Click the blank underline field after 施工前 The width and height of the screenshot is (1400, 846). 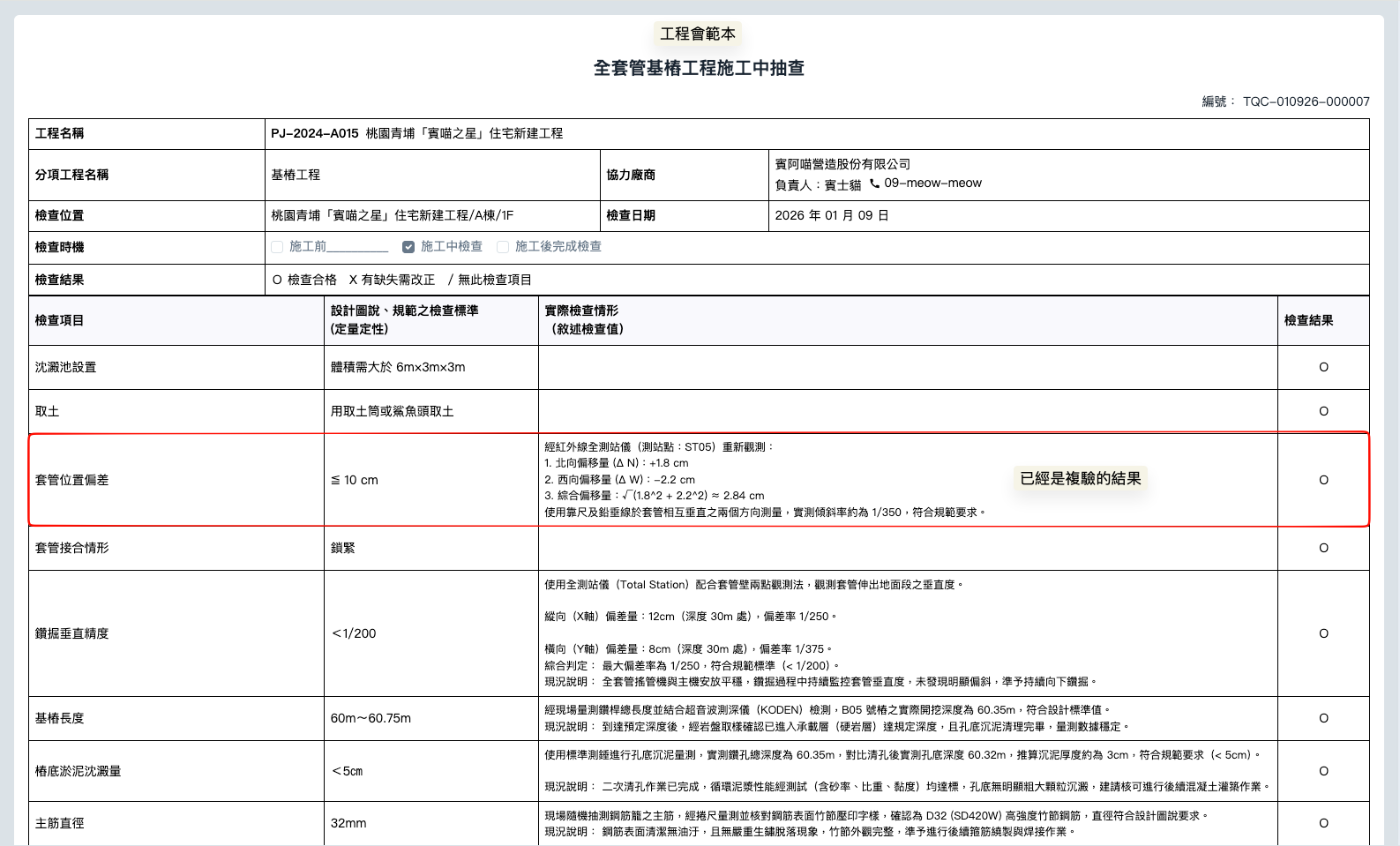click(357, 247)
